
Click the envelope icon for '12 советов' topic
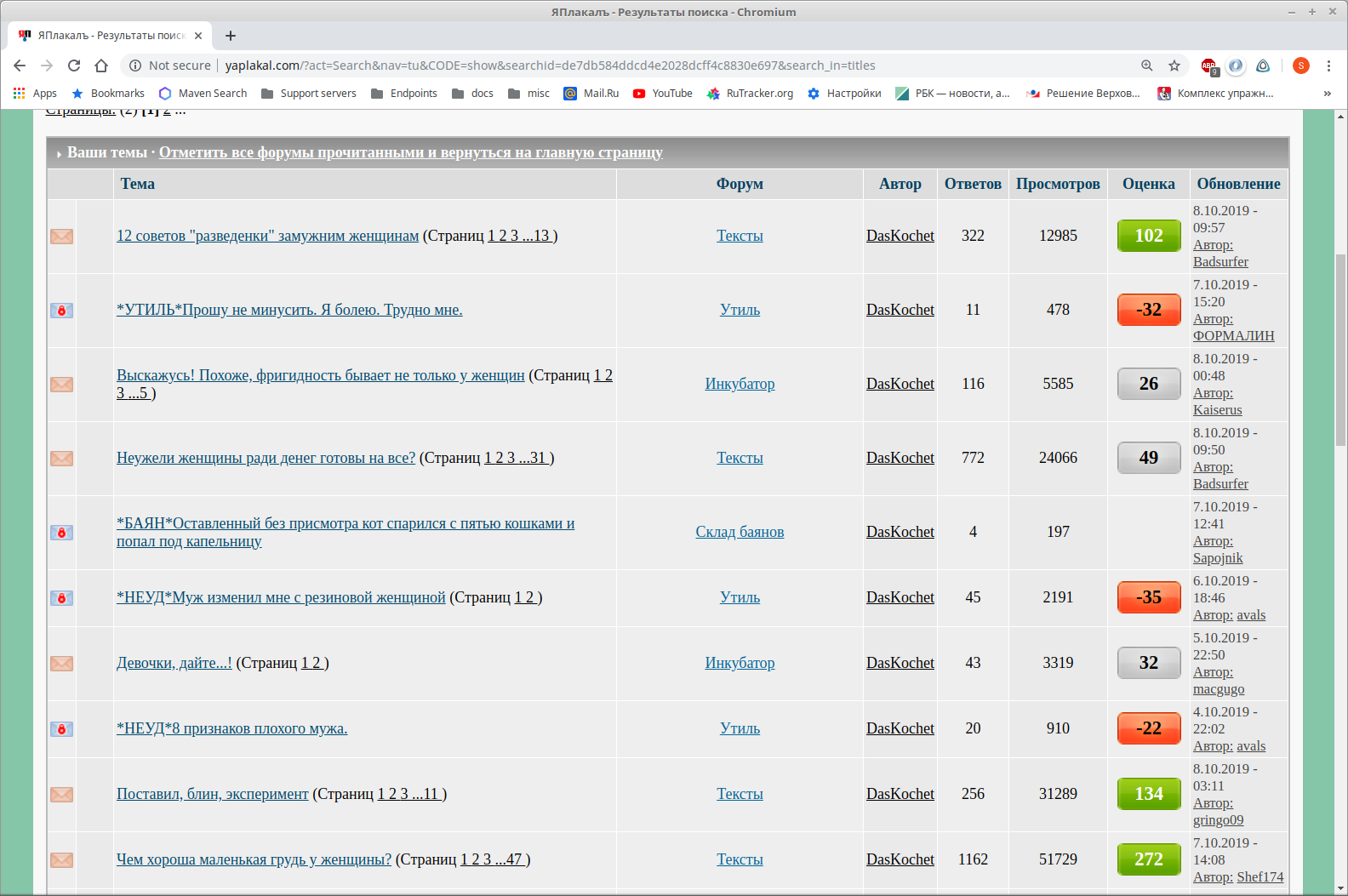coord(61,237)
